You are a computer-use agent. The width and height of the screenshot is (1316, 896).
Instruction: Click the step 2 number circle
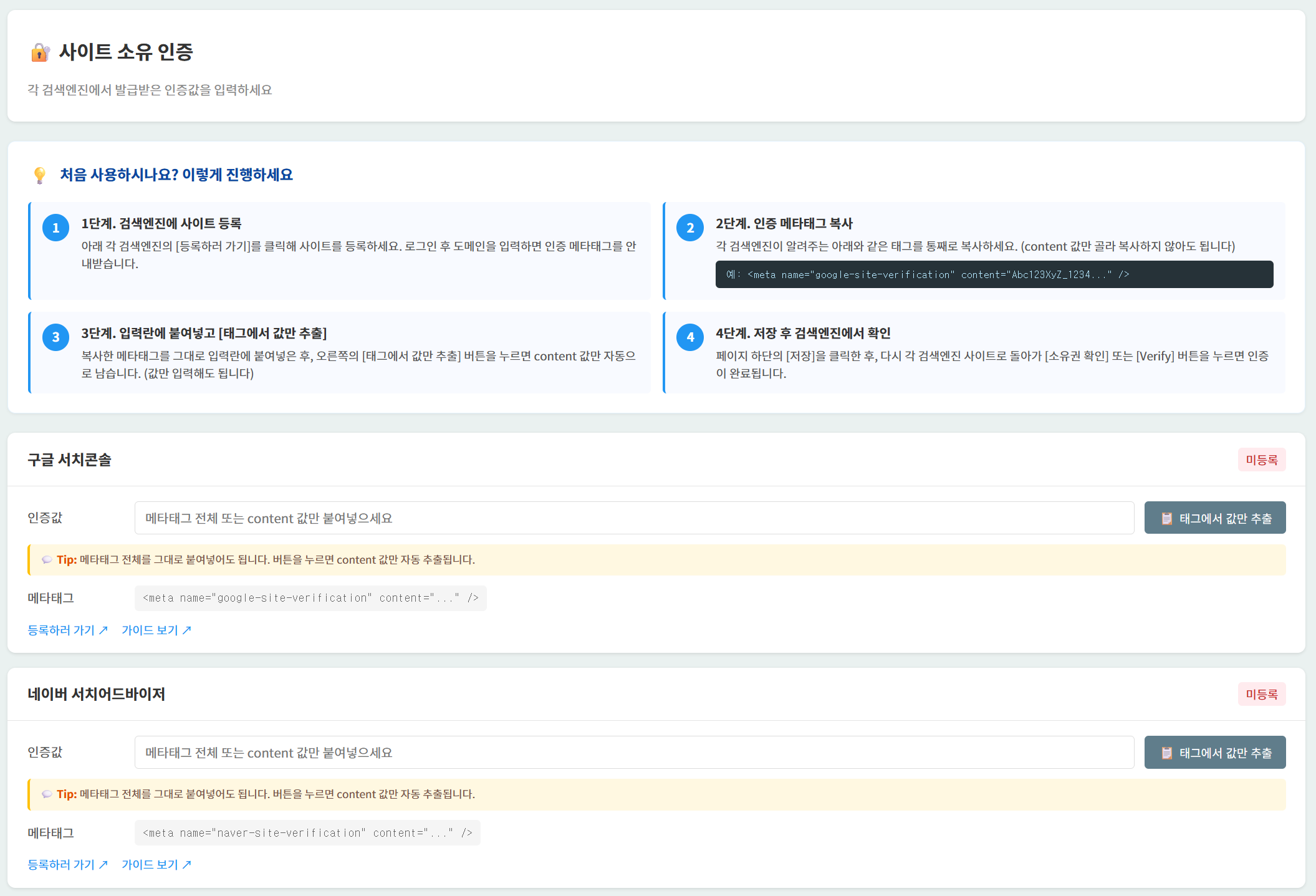[x=690, y=228]
